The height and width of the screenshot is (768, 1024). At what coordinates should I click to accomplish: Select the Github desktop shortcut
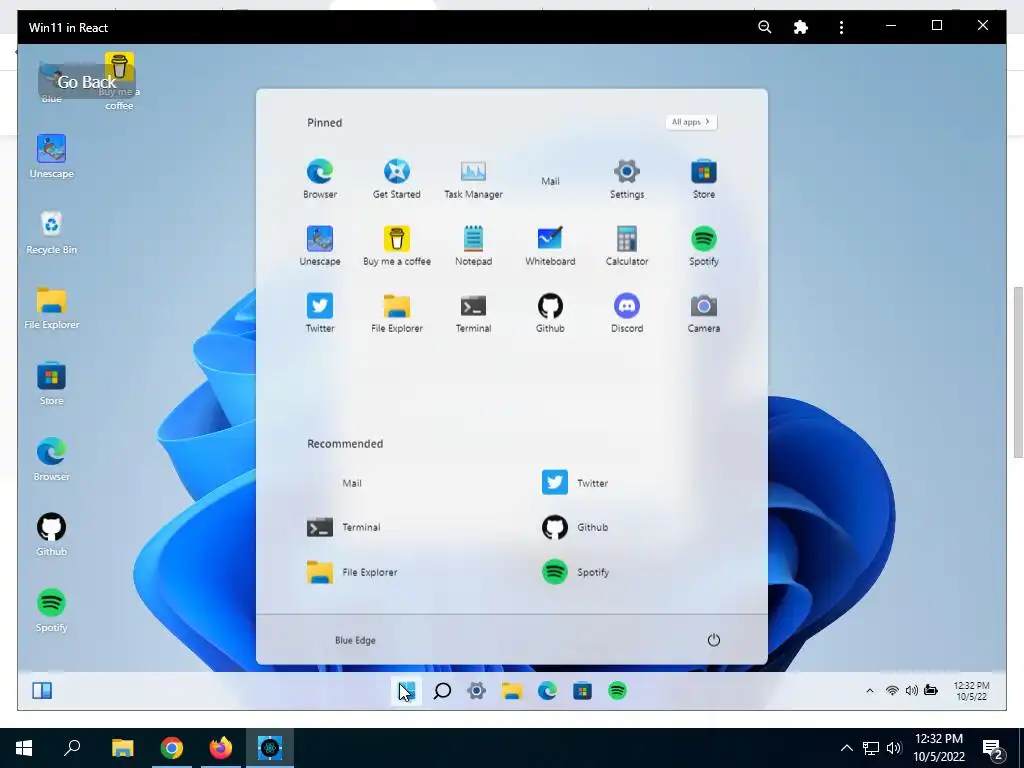52,535
